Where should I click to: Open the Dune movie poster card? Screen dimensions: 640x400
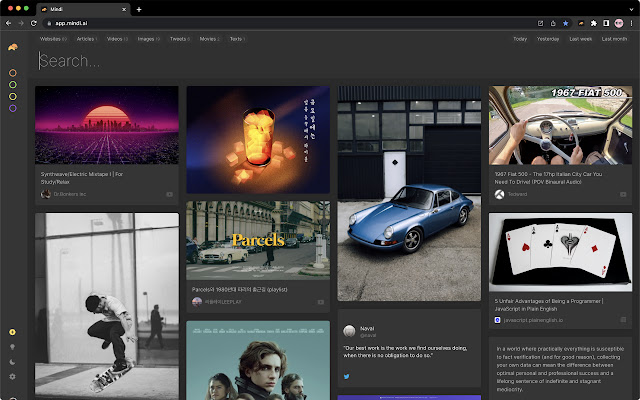coord(258,360)
